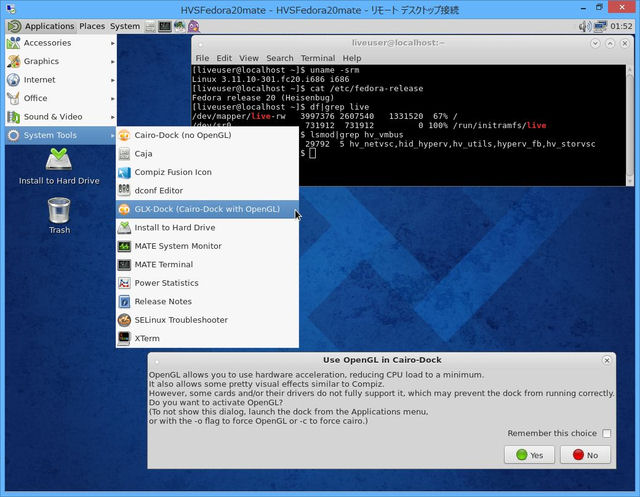
Task: Click the Office category icon
Action: pyautogui.click(x=13, y=98)
